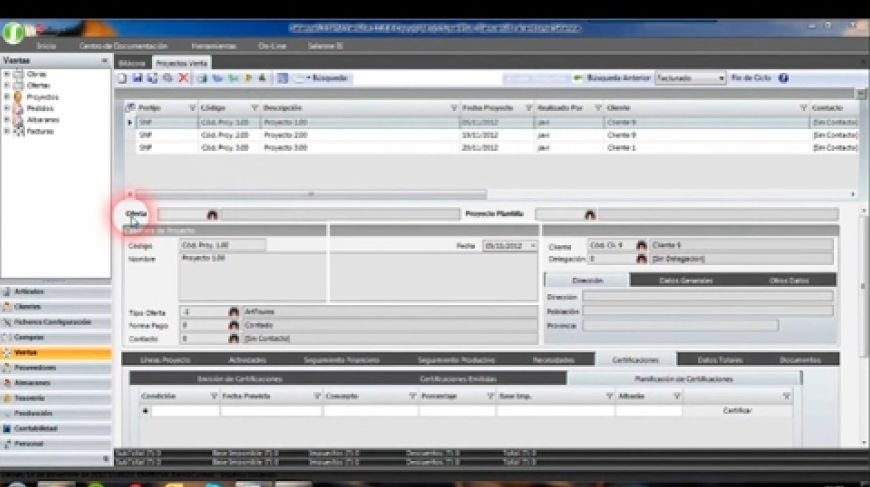This screenshot has width=870, height=487.
Task: Open the Fecha date picker dropdown
Action: [533, 246]
